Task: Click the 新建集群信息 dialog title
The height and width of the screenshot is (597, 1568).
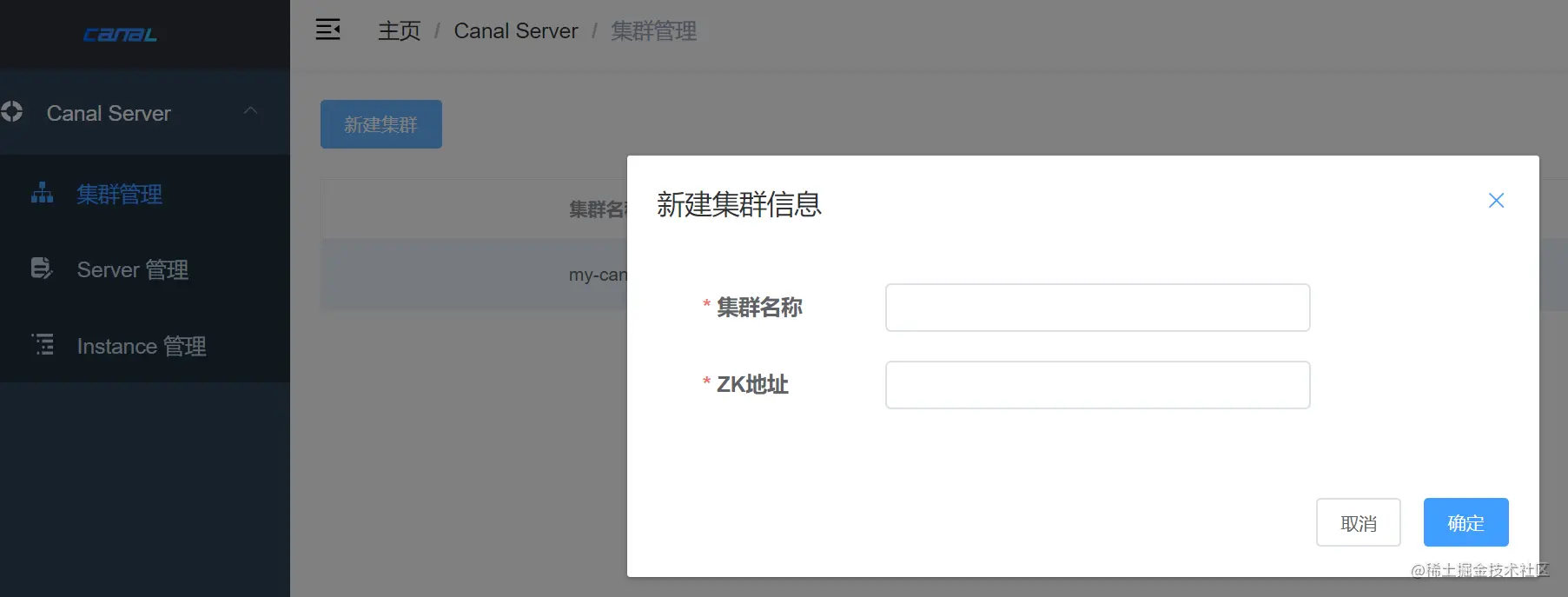Action: [x=739, y=204]
